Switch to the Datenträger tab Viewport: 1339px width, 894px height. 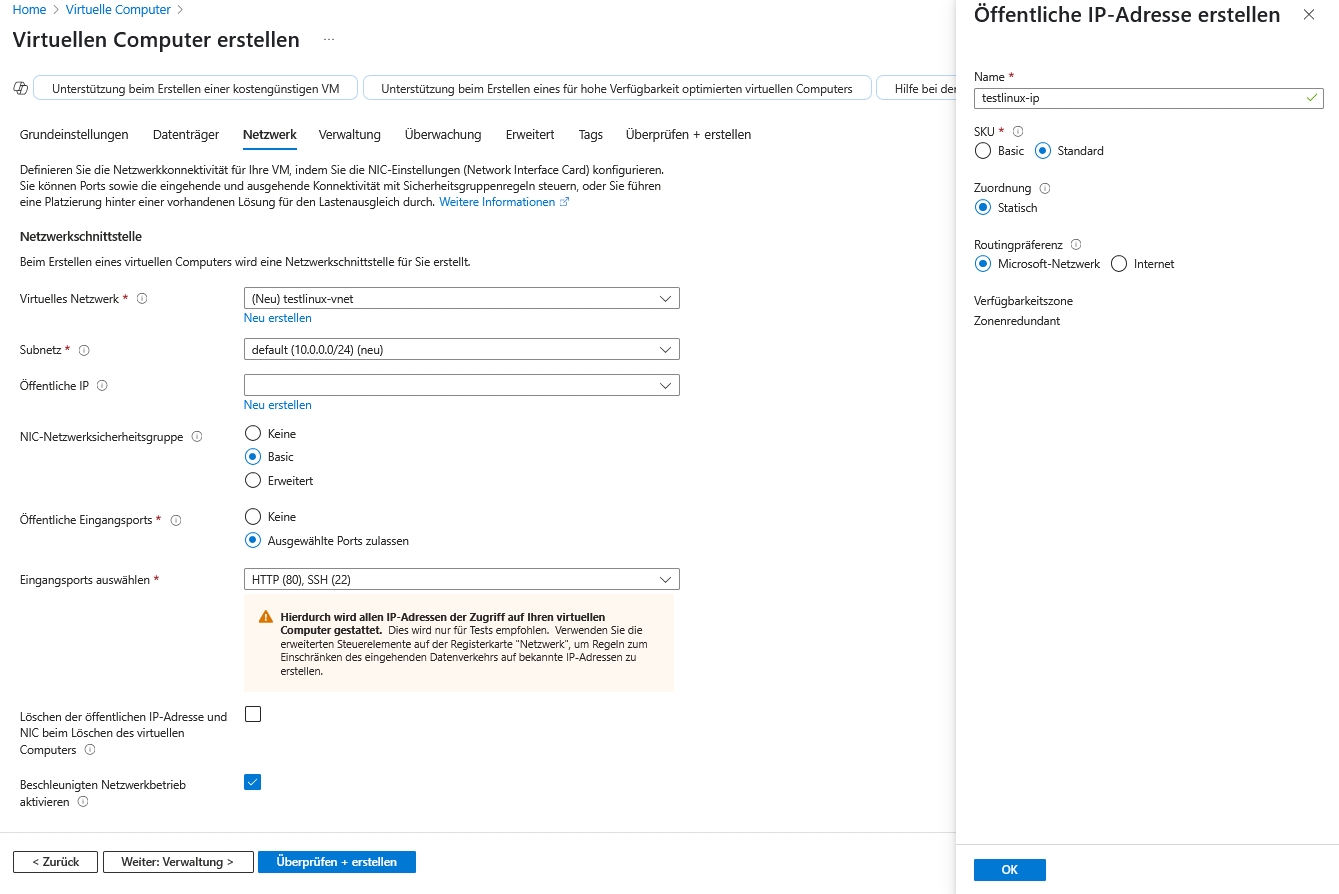185,135
